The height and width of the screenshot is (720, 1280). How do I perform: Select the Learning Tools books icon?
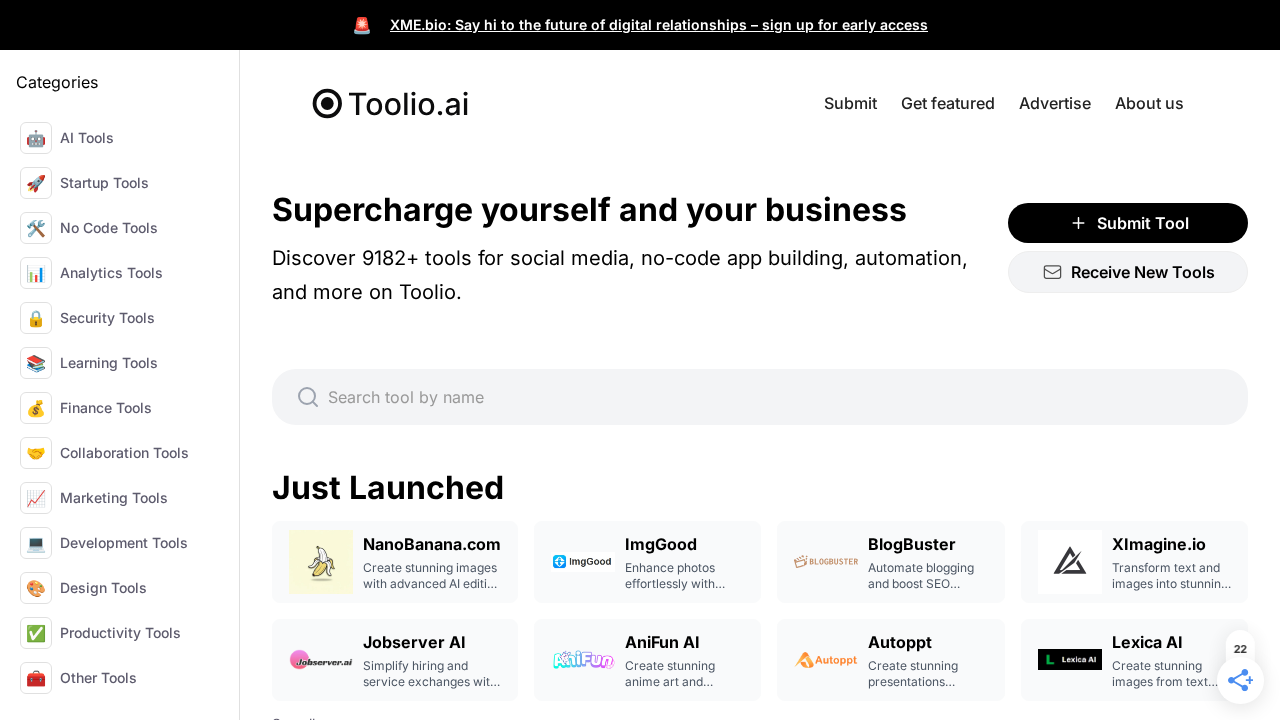pyautogui.click(x=36, y=363)
